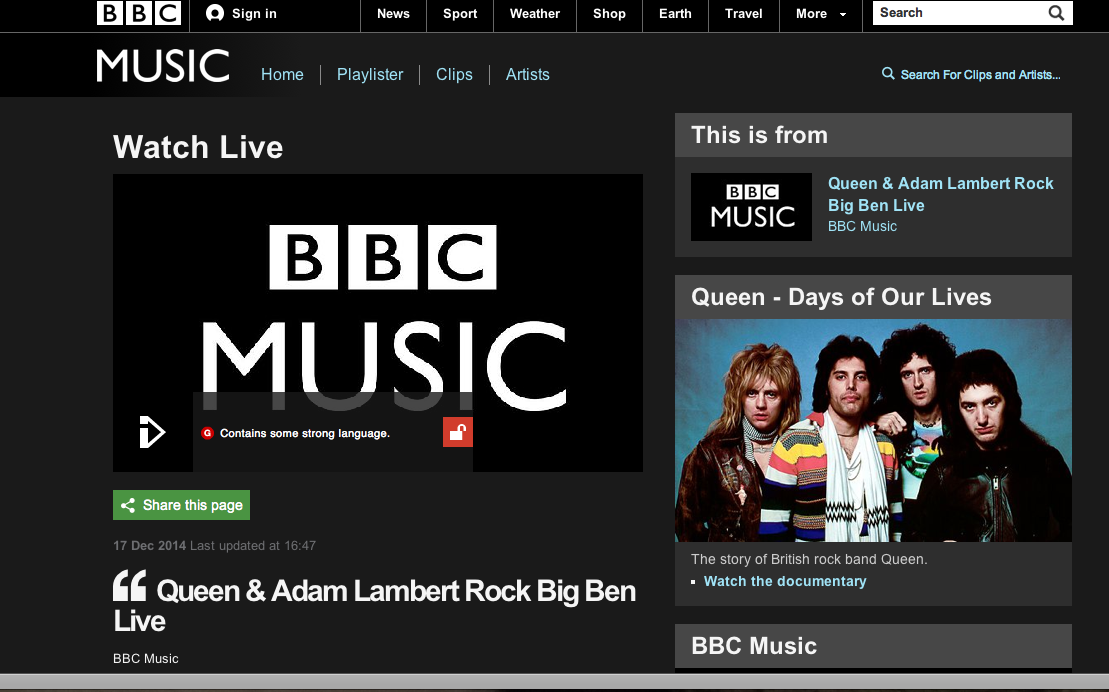Click the horizontal scrollbar at window bottom
Viewport: 1109px width, 692px height.
(x=554, y=682)
